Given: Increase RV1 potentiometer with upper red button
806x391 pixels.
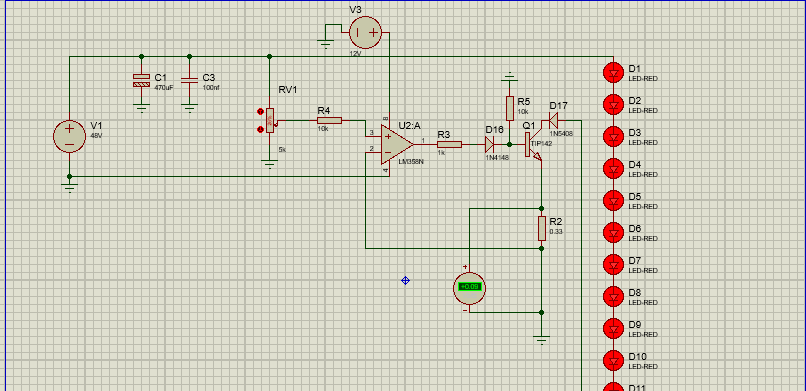Looking at the screenshot, I should 260,111.
